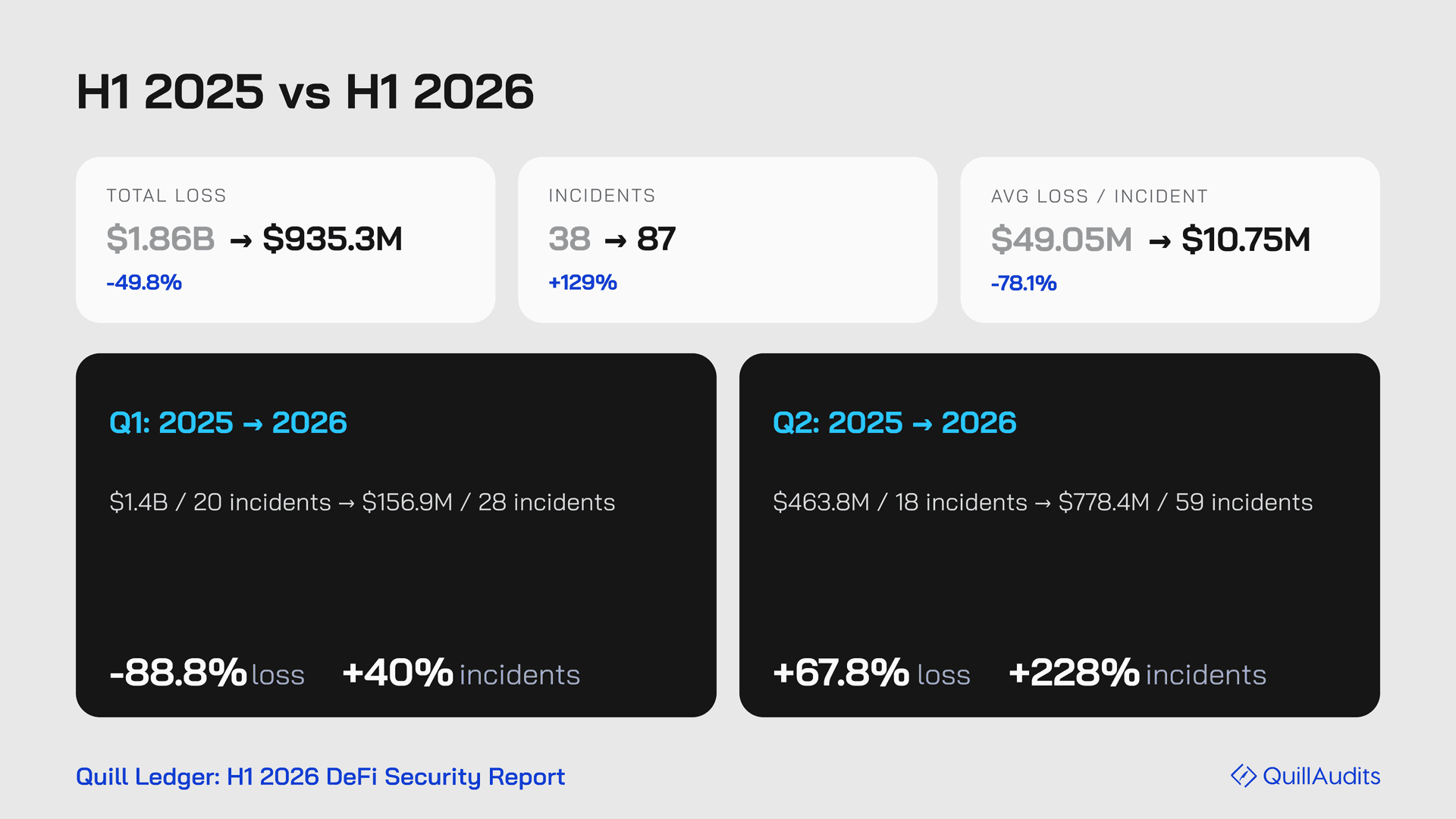Select the Q2 $463.8M / 18 incidents line
Viewport: 1456px width, 819px height.
(1043, 502)
